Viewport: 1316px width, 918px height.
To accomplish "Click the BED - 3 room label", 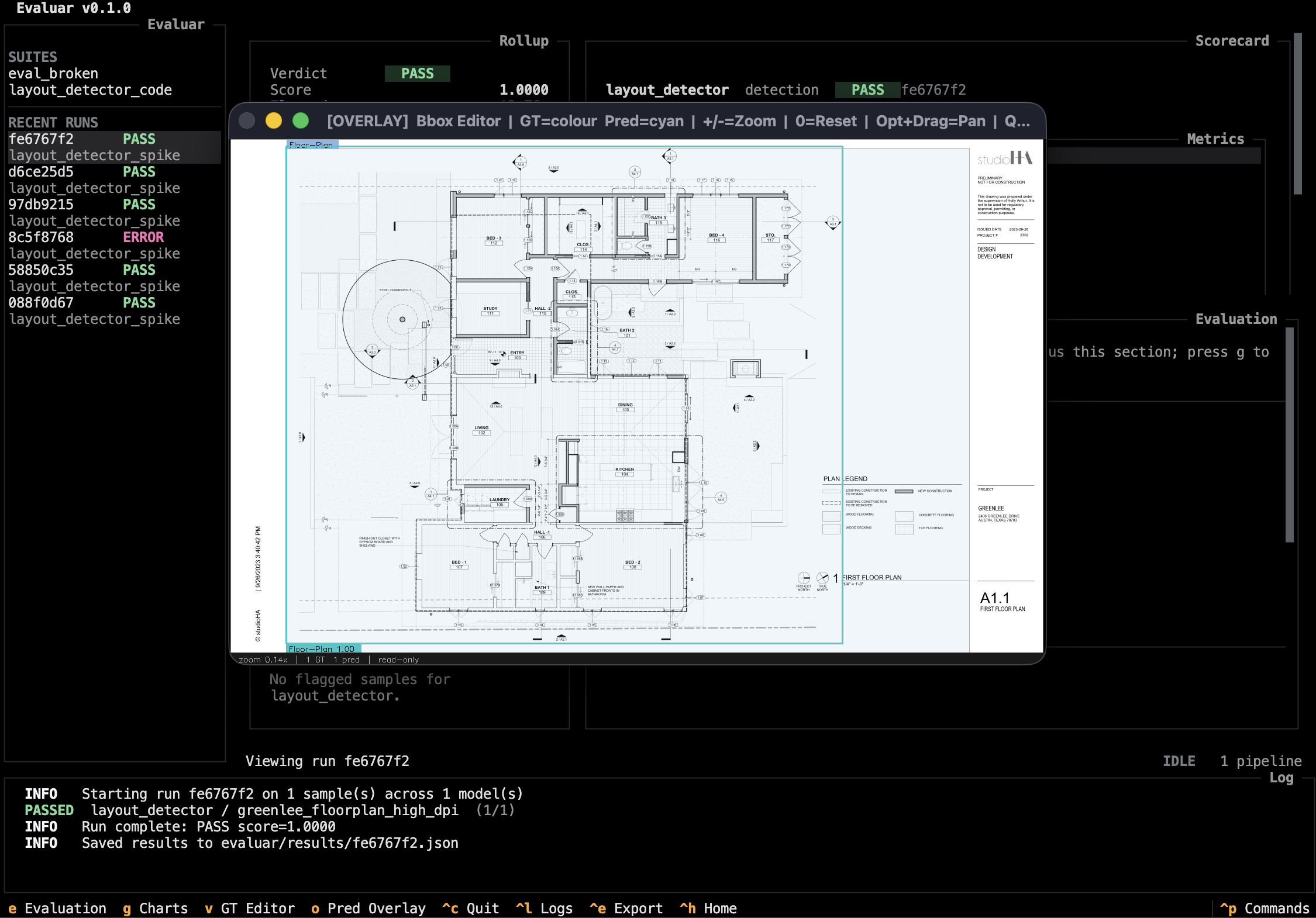I will tap(494, 238).
